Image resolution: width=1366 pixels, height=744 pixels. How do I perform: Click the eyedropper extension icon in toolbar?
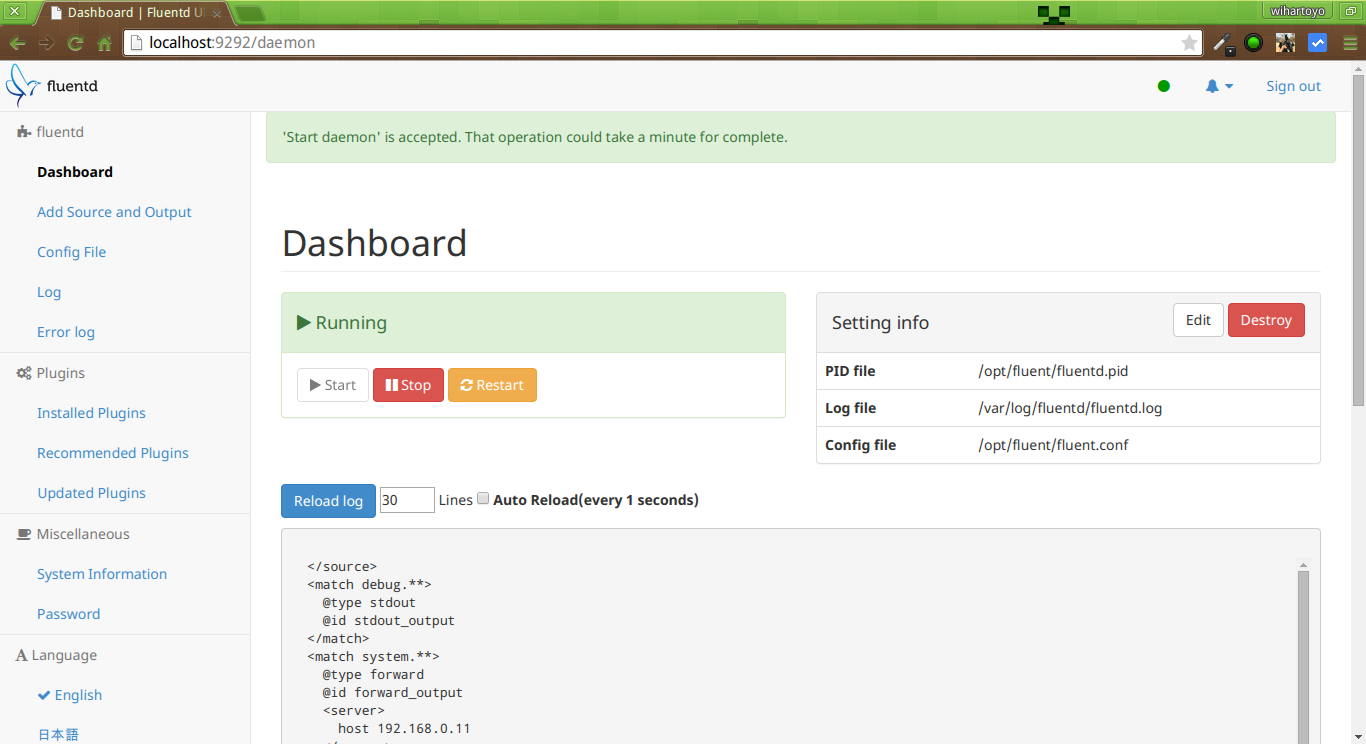coord(1222,43)
